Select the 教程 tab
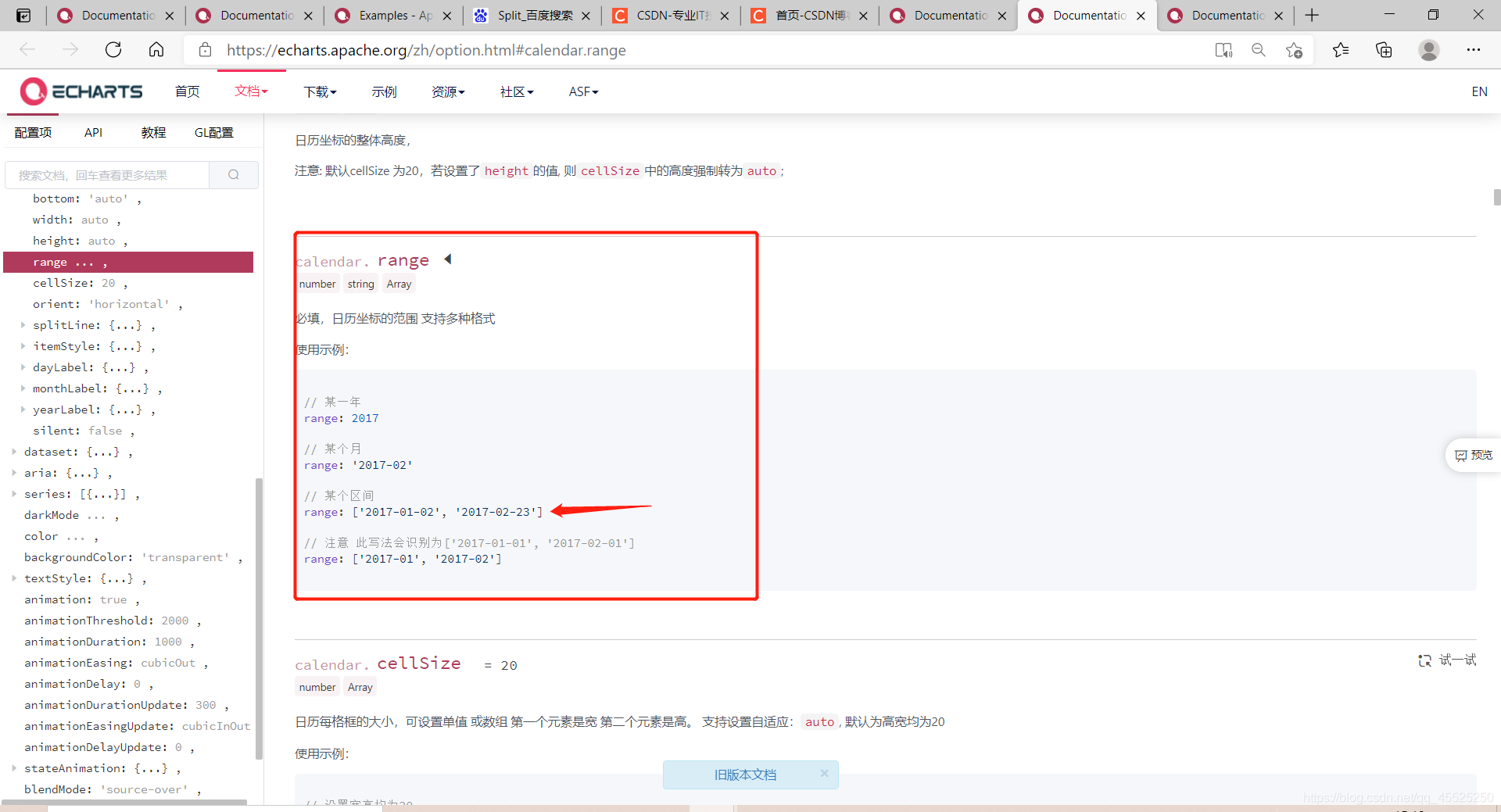Image resolution: width=1501 pixels, height=812 pixels. click(x=153, y=133)
